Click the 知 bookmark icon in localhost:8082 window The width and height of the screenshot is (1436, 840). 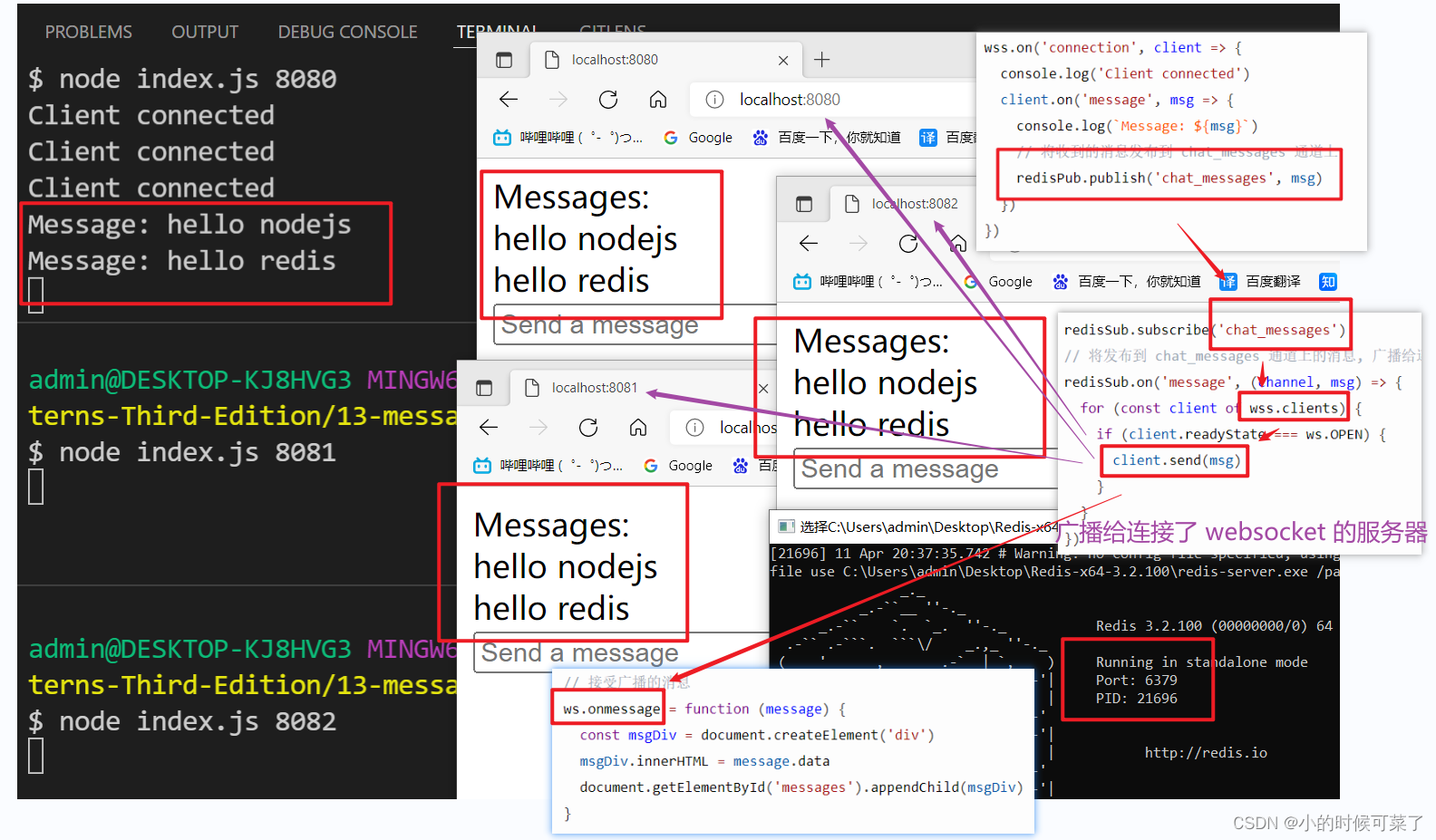pyautogui.click(x=1328, y=282)
